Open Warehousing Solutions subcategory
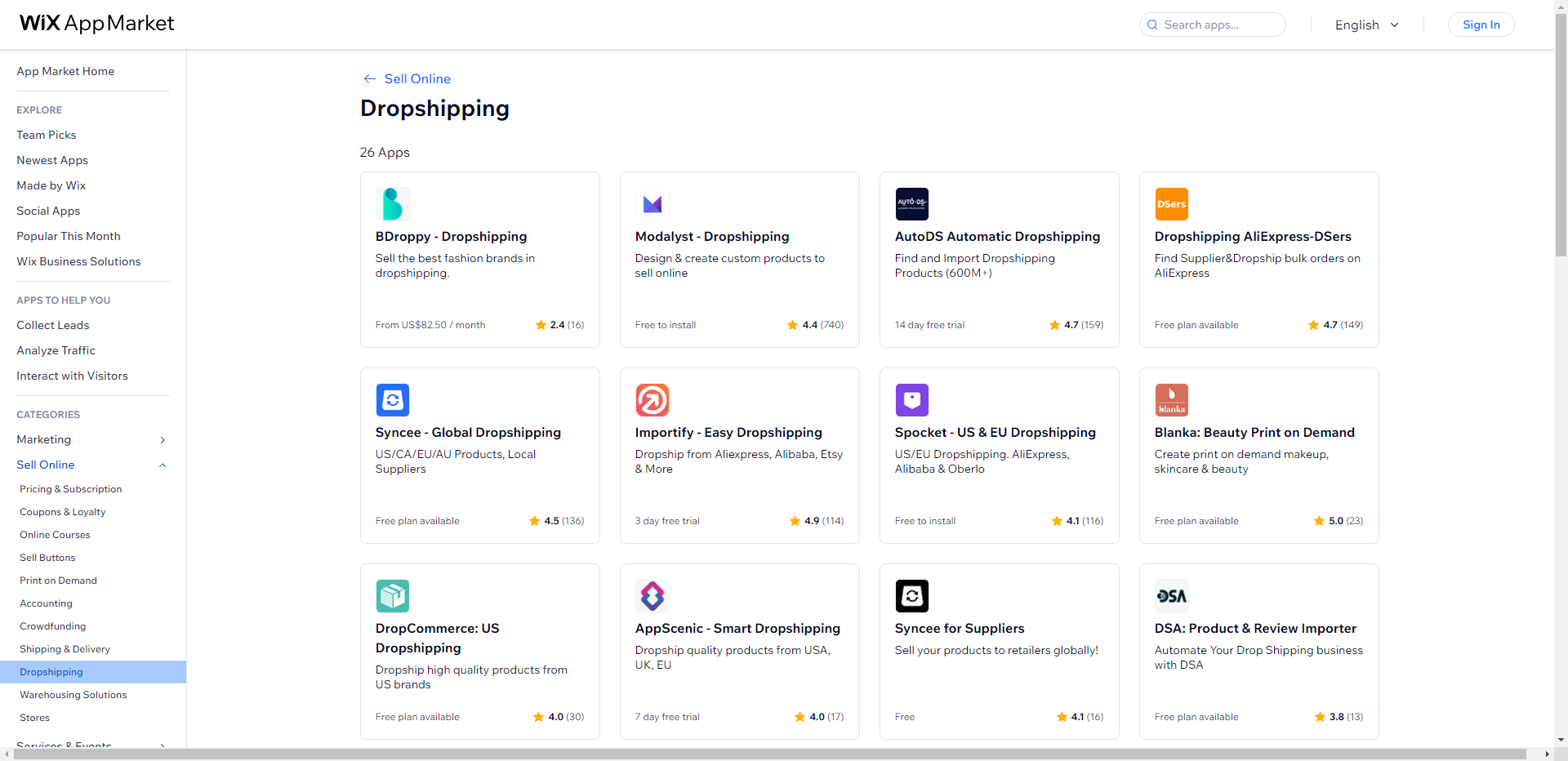 coord(73,695)
